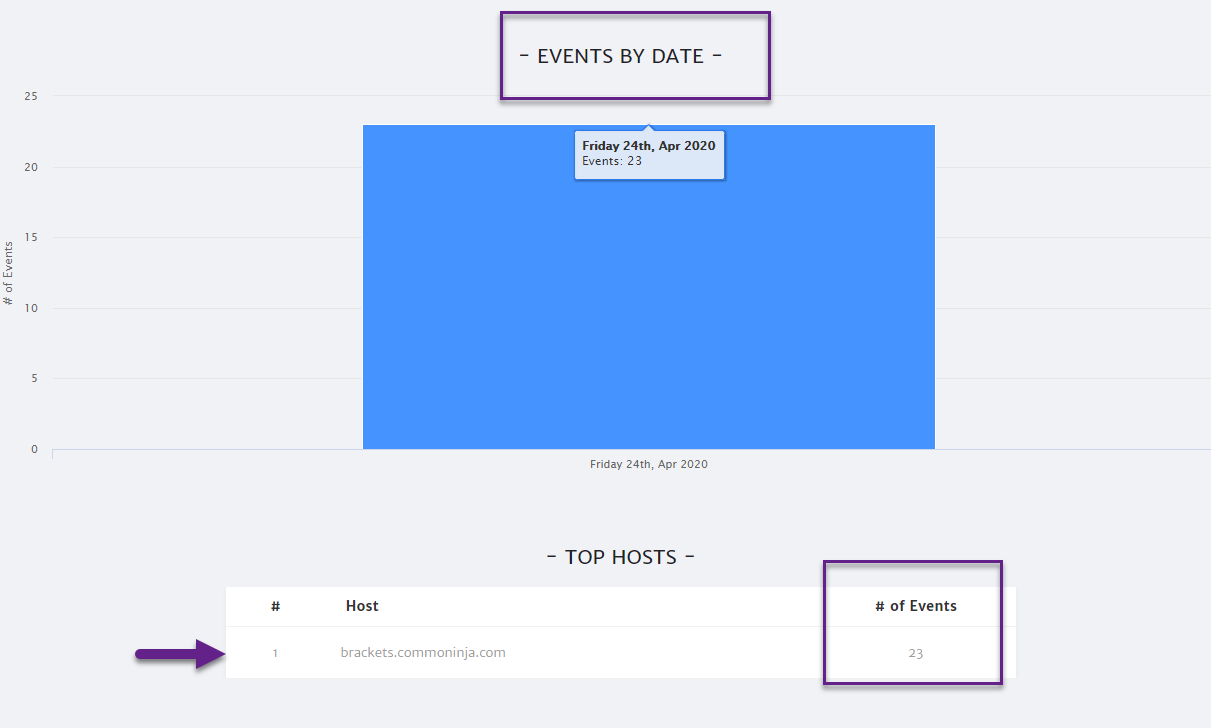This screenshot has height=728, width=1211.
Task: Click the x-axis label 'Friday 24th, Apr 2020'
Action: 649,464
